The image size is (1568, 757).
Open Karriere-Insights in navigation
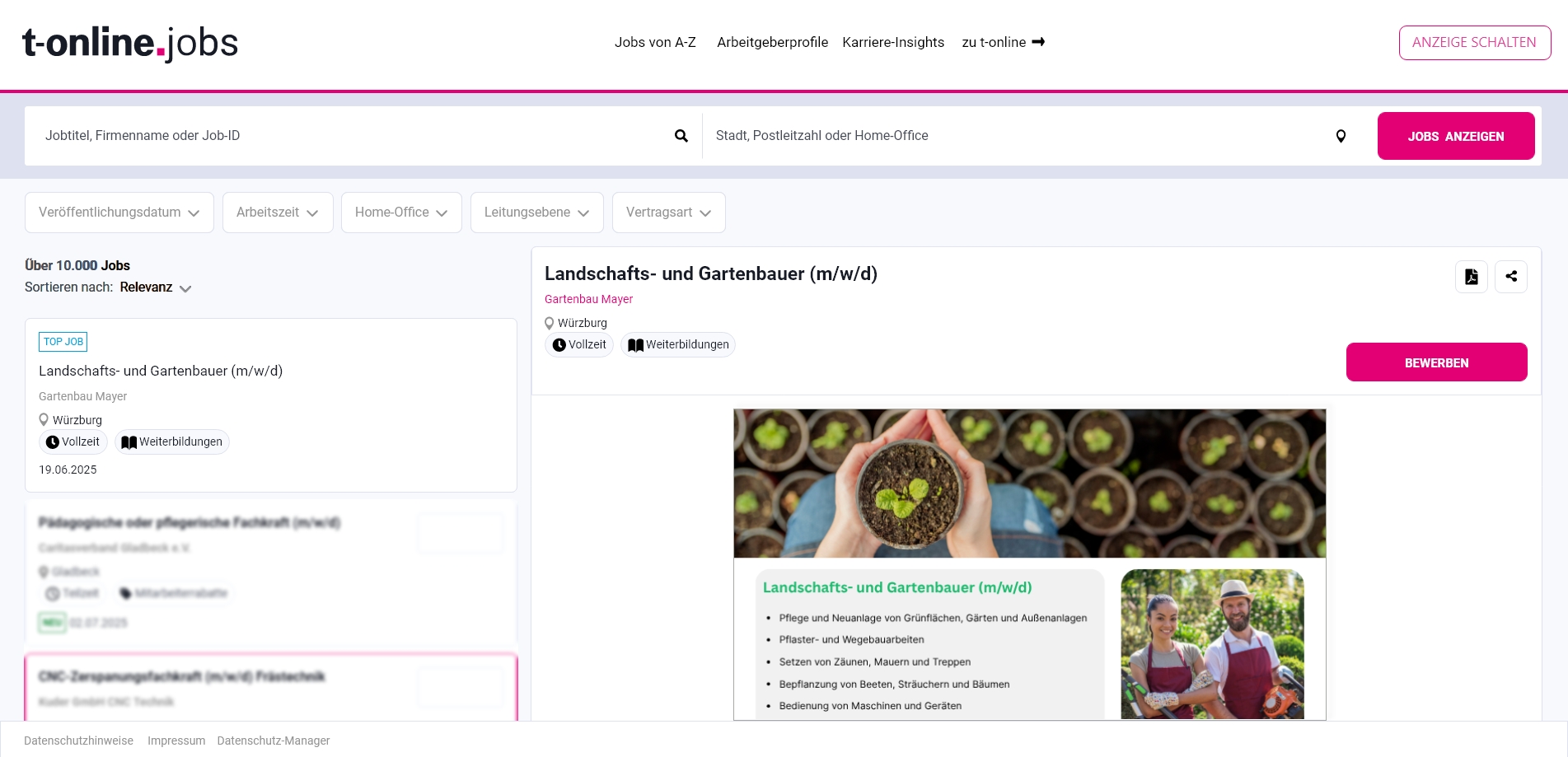click(893, 42)
